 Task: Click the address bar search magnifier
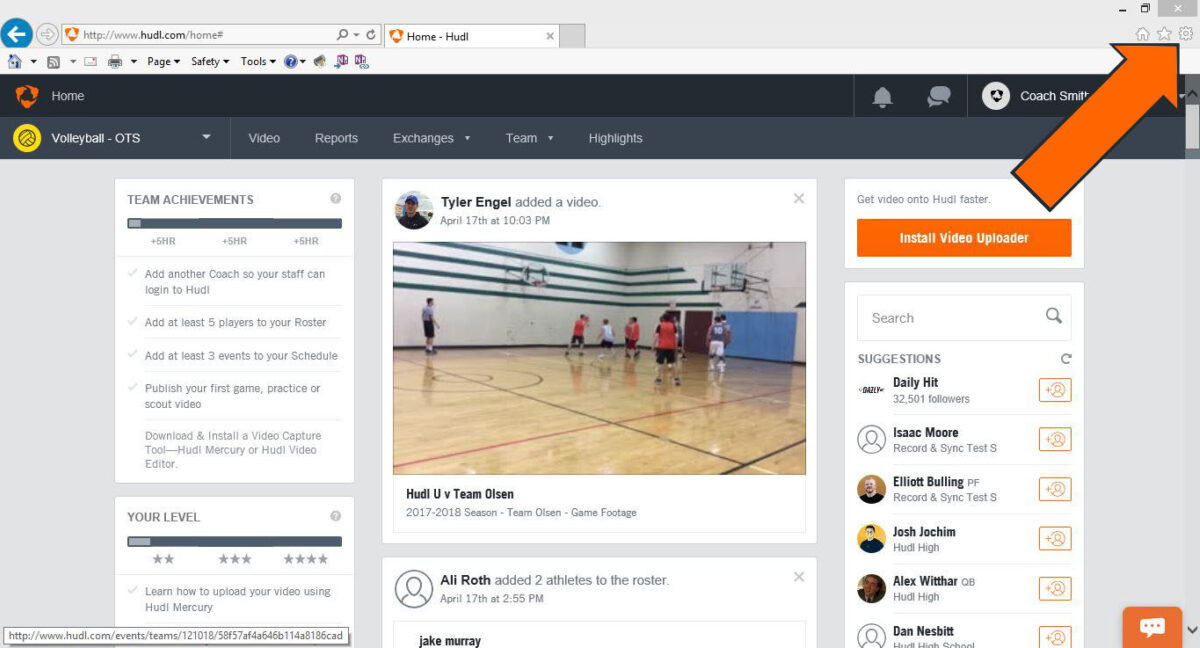(x=343, y=35)
